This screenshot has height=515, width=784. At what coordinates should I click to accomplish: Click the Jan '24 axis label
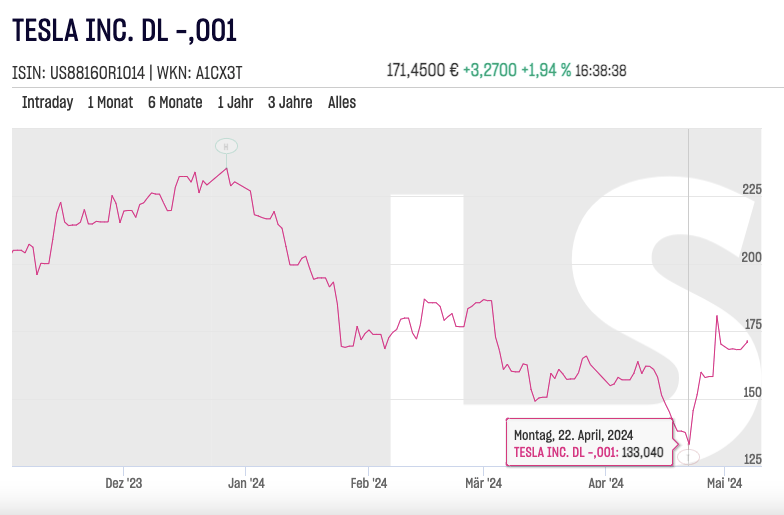point(246,483)
